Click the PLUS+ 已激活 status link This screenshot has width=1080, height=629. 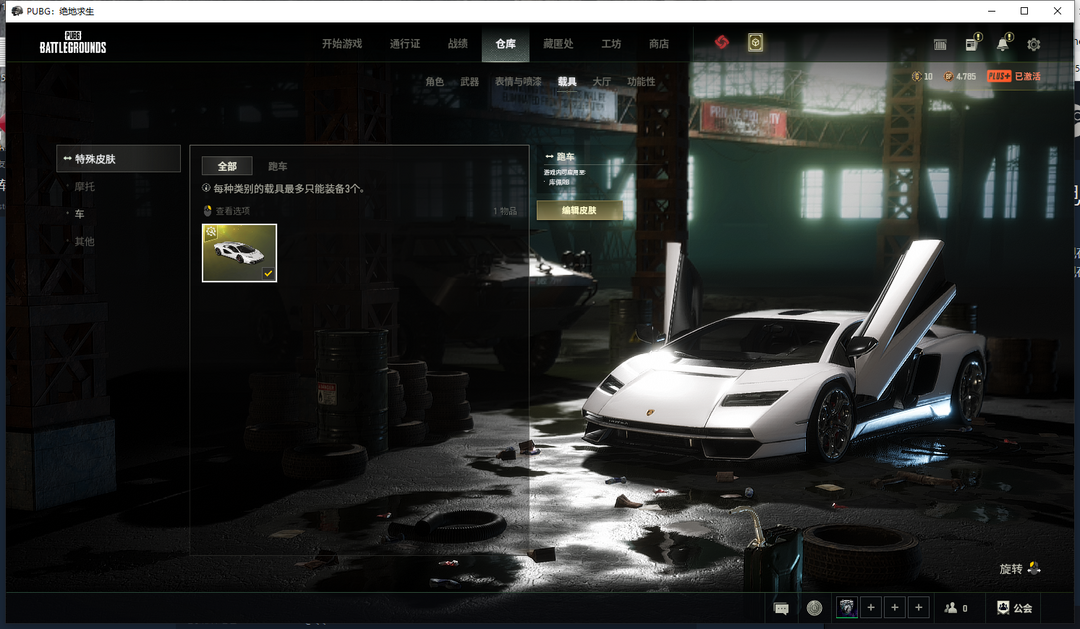(1014, 76)
